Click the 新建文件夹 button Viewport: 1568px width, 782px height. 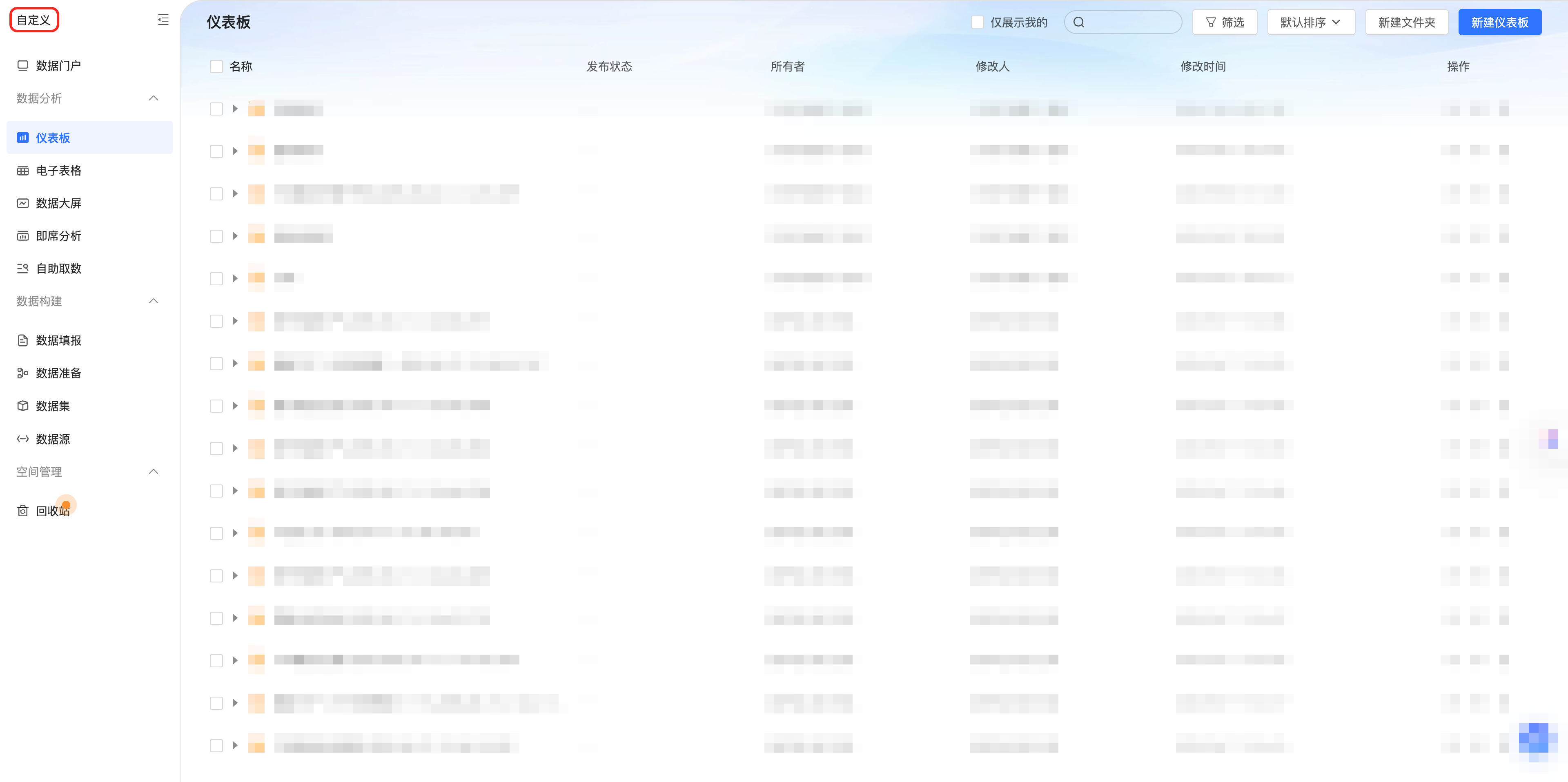[1406, 22]
